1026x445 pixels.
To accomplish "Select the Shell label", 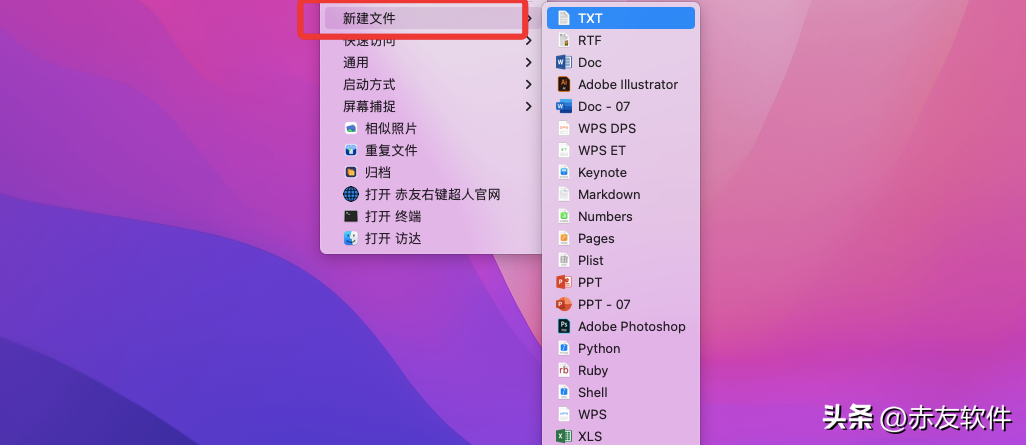I will tap(592, 392).
